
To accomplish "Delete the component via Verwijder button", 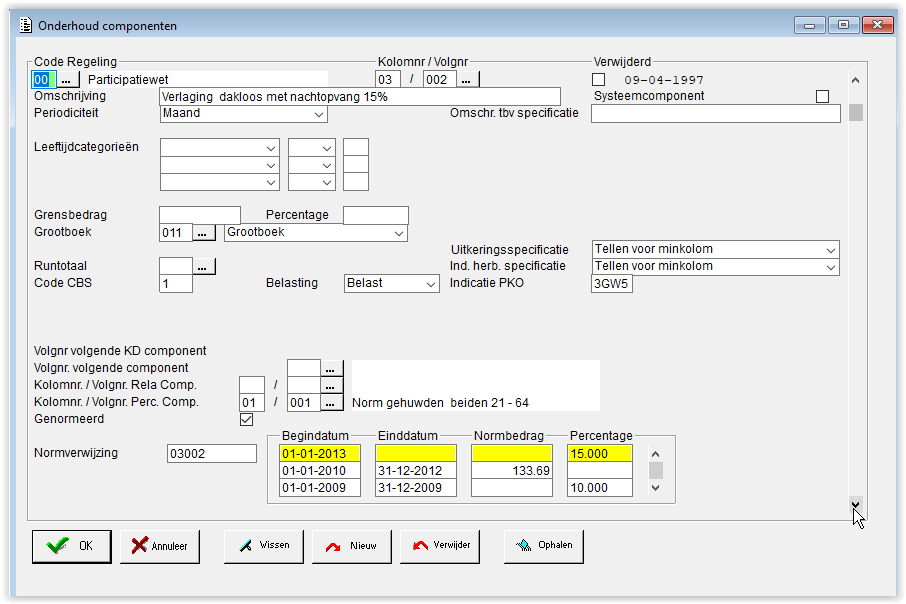I will click(440, 546).
